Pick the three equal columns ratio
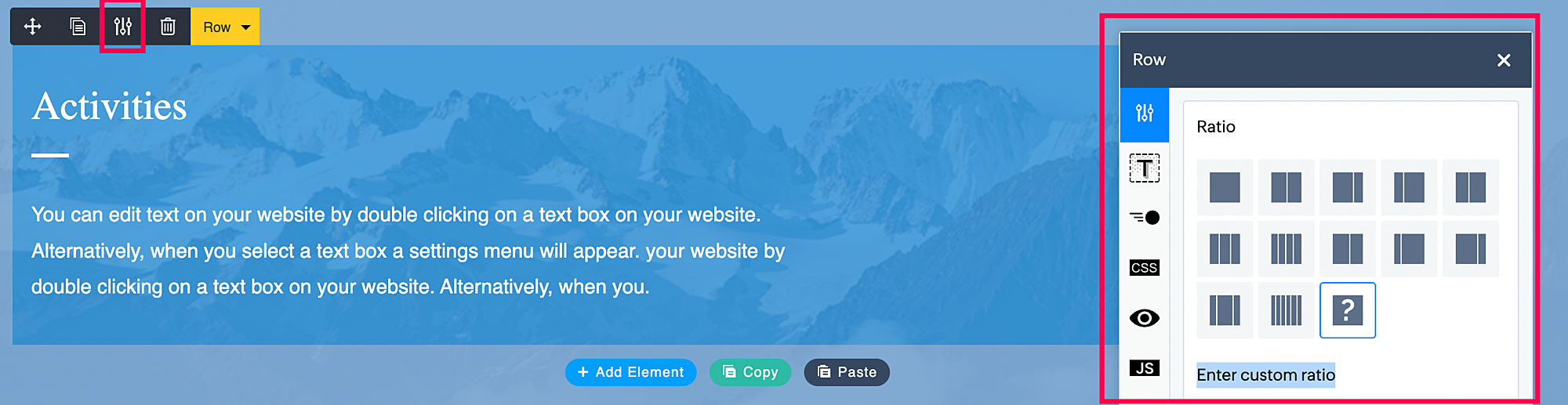 pyautogui.click(x=1225, y=249)
